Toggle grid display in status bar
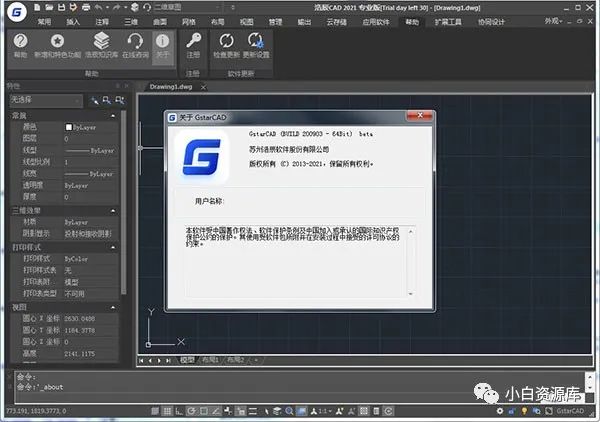This screenshot has height=422, width=600. point(167,411)
